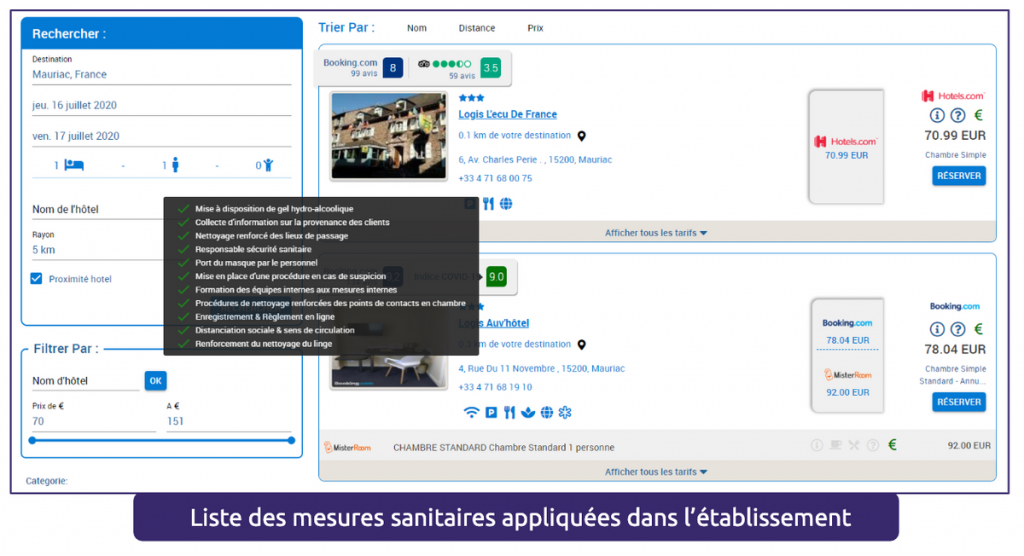Expand Afficher tous les tarifs for first hotel
Screen dimensions: 1024x556
656,233
